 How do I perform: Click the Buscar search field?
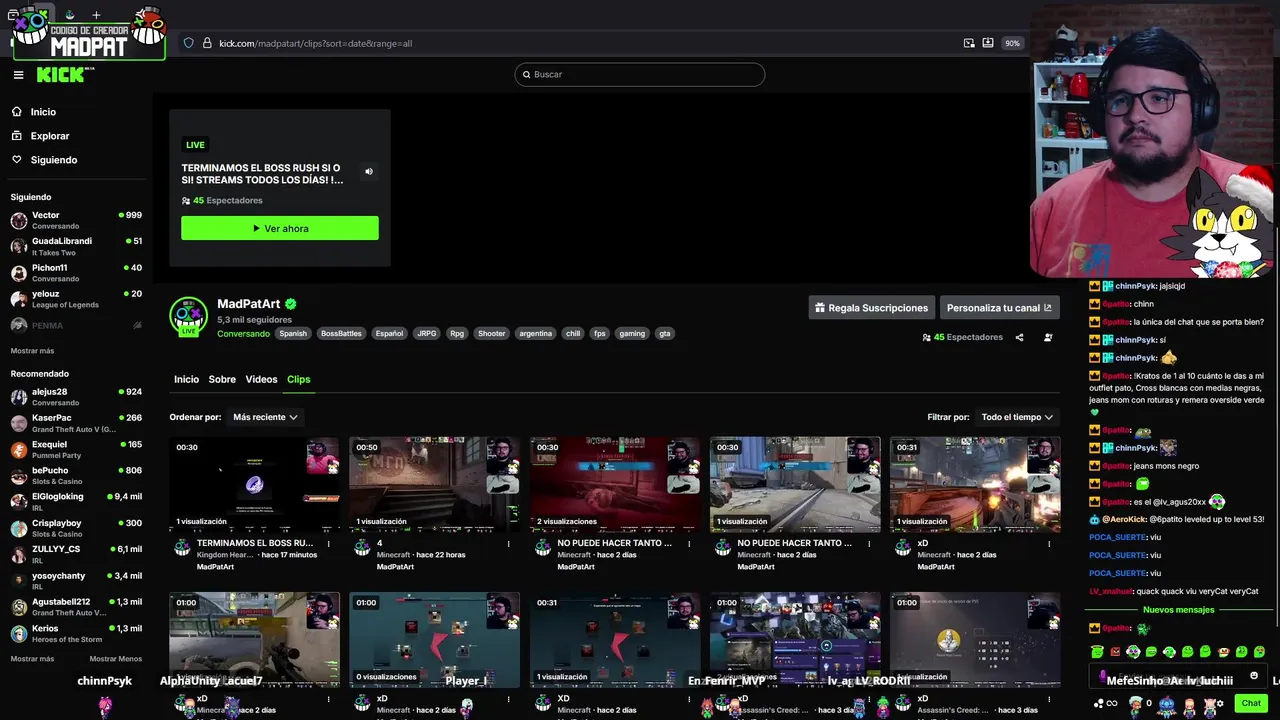(x=640, y=75)
